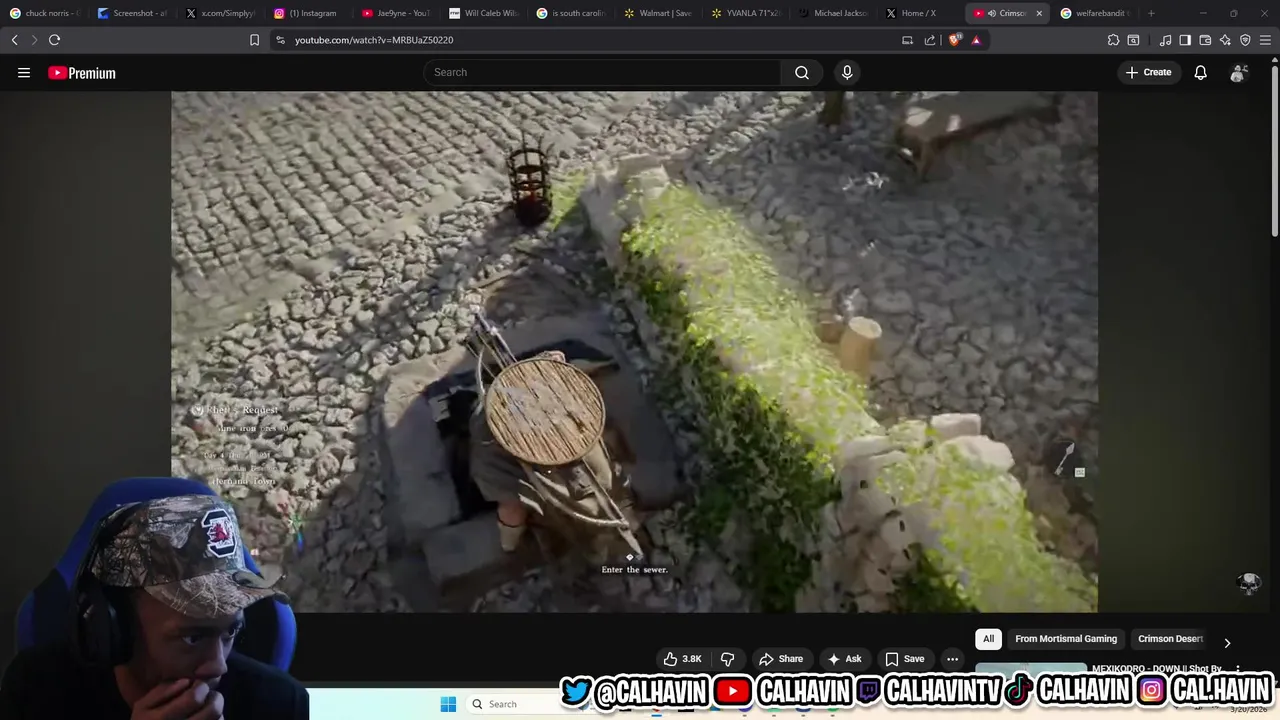Open the three-dot menu on MEXIKODRO video

[x=1238, y=669]
